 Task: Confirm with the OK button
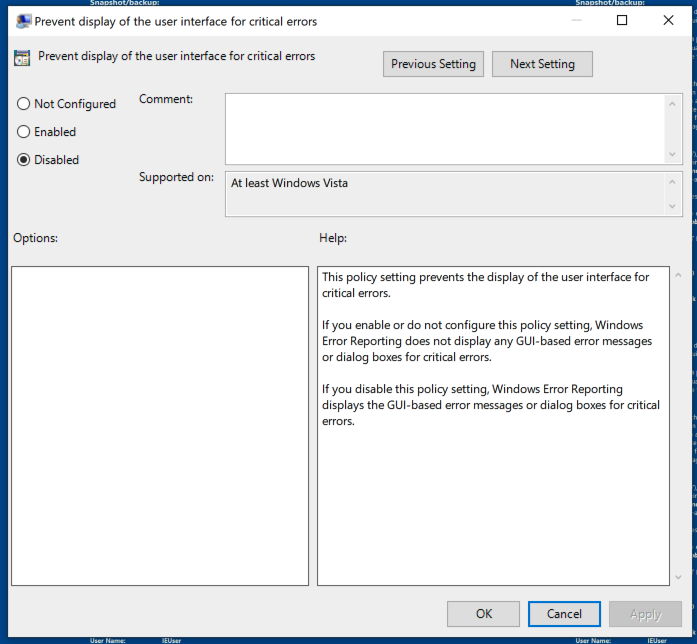tap(484, 614)
